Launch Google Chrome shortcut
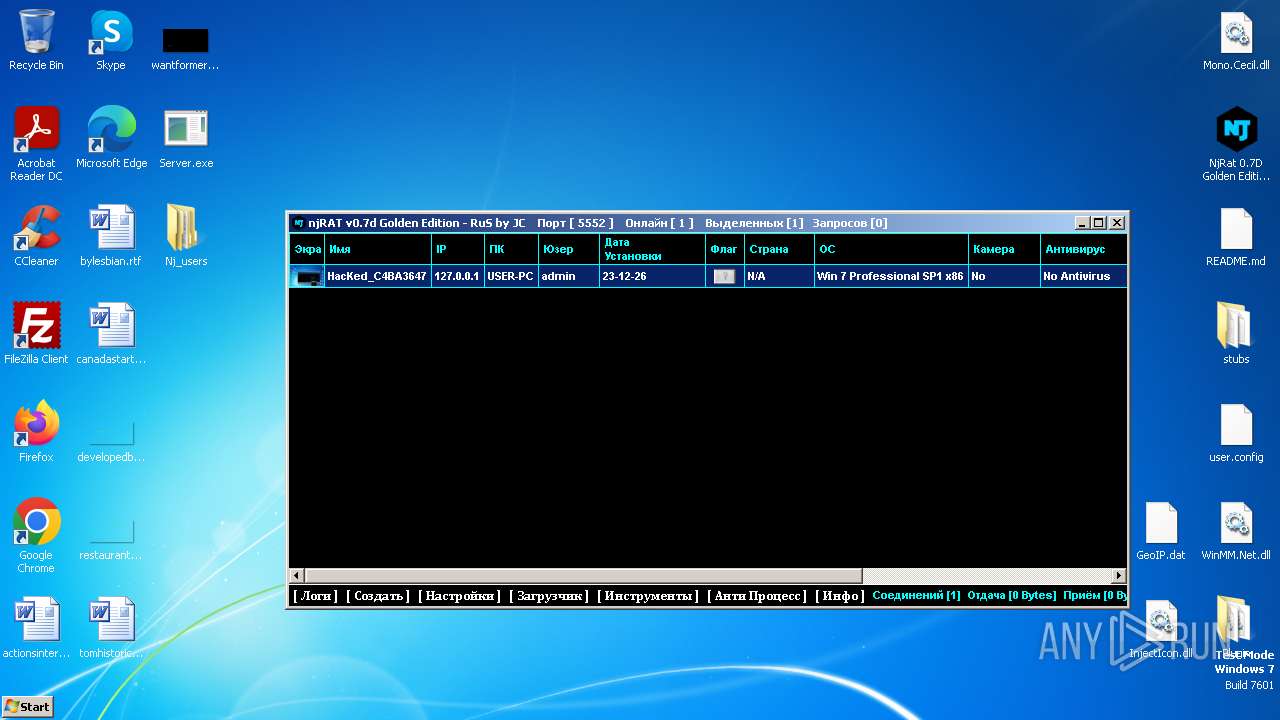Image resolution: width=1280 pixels, height=720 pixels. point(36,536)
